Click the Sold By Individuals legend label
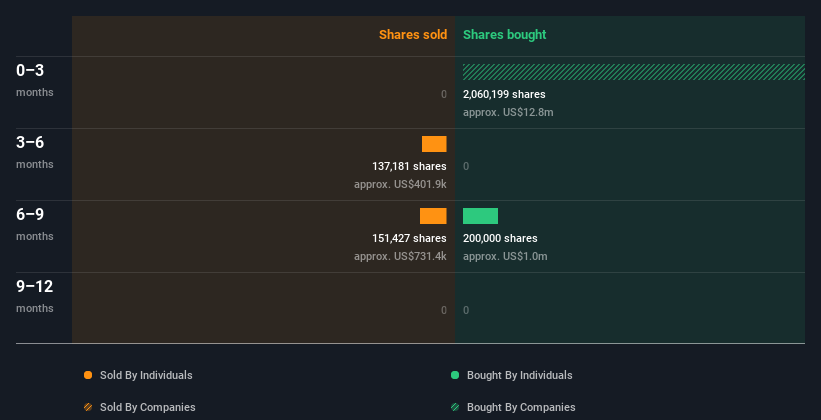The image size is (821, 420). click(146, 375)
